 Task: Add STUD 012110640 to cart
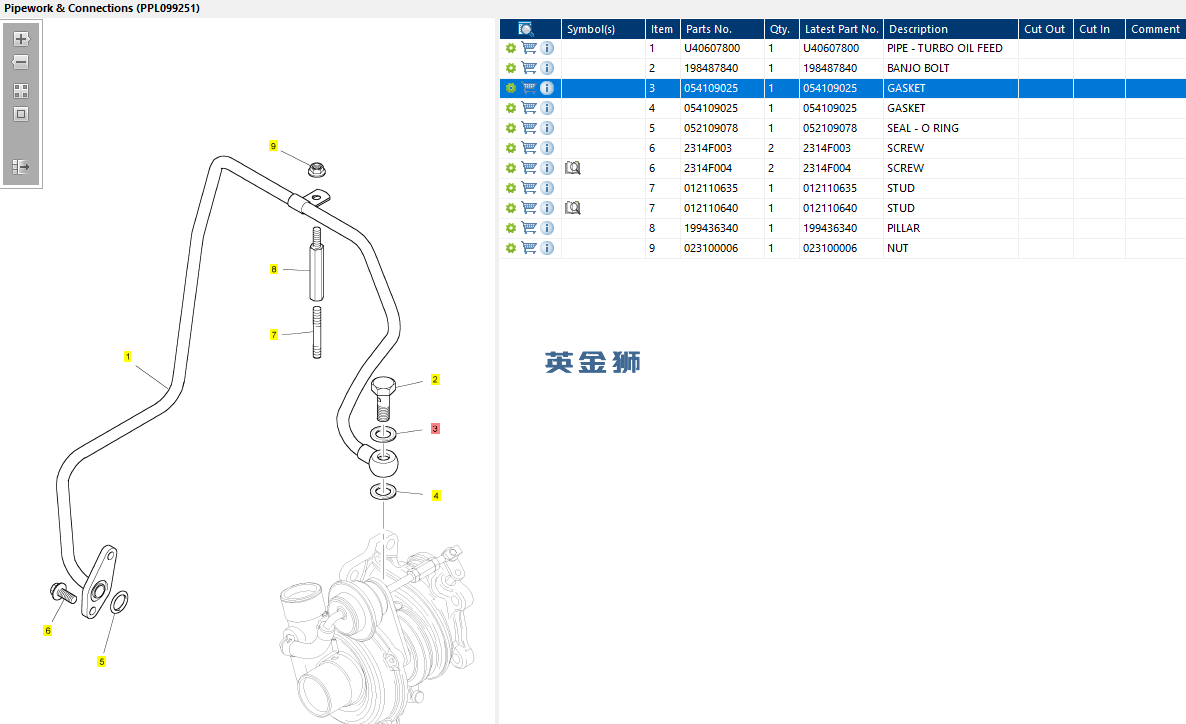pyautogui.click(x=529, y=208)
